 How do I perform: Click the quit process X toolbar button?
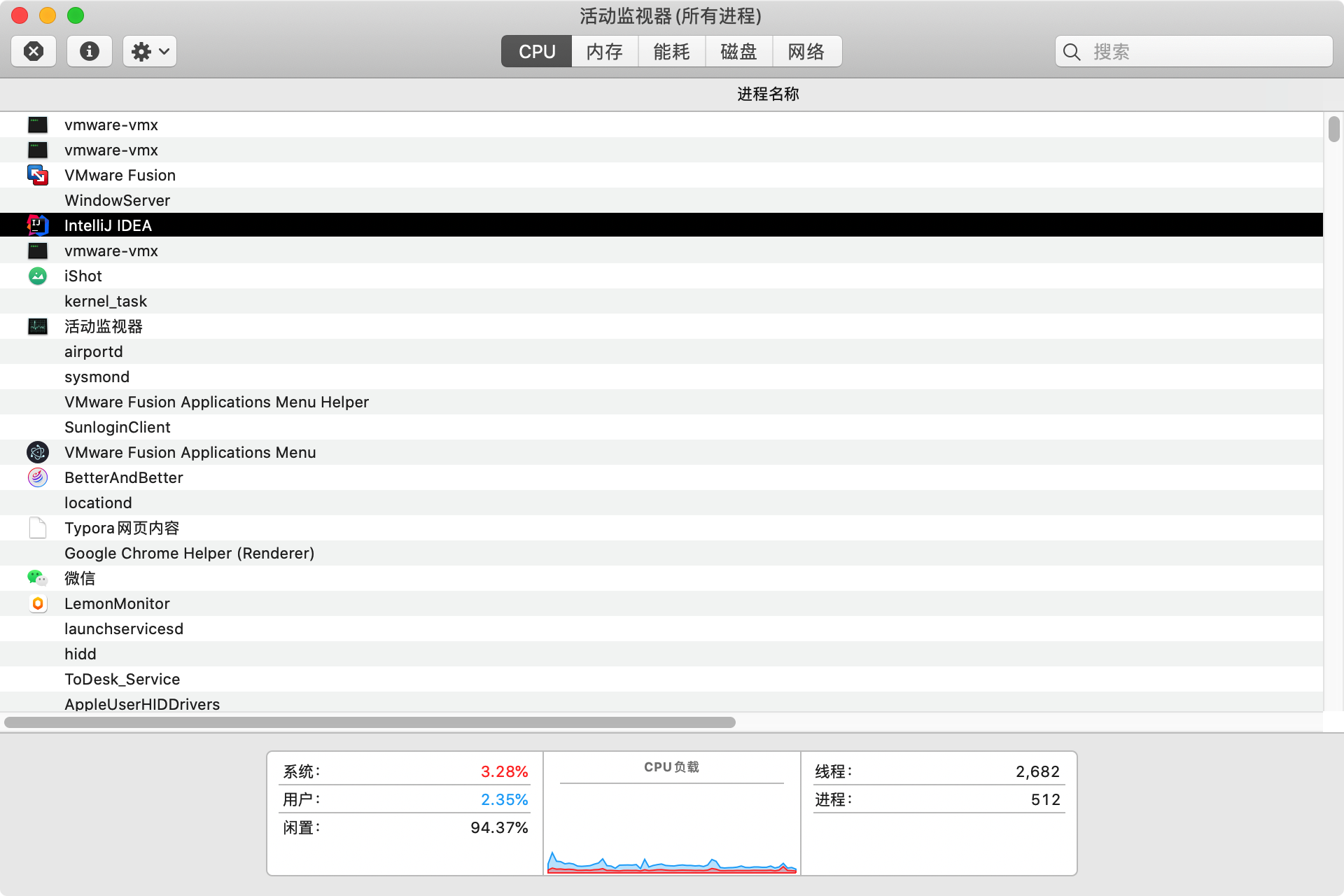tap(34, 51)
